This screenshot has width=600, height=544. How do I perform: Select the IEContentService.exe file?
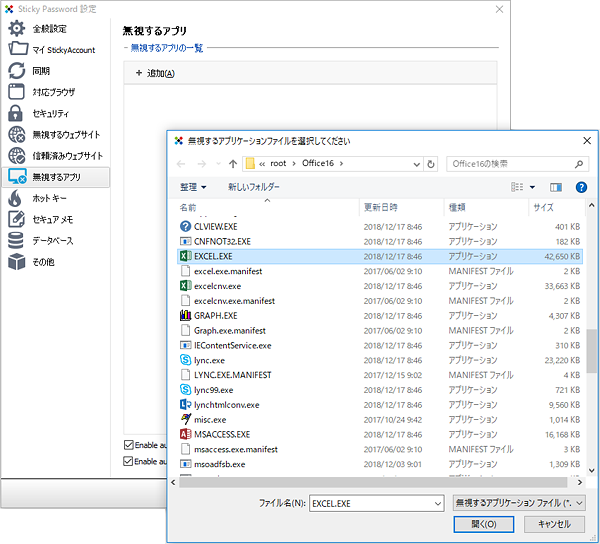(380, 345)
